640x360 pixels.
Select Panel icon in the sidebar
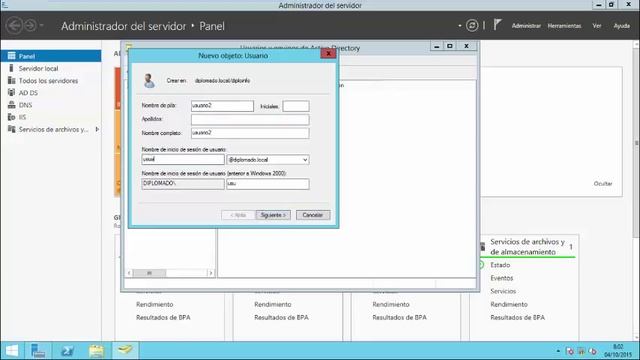(x=11, y=56)
